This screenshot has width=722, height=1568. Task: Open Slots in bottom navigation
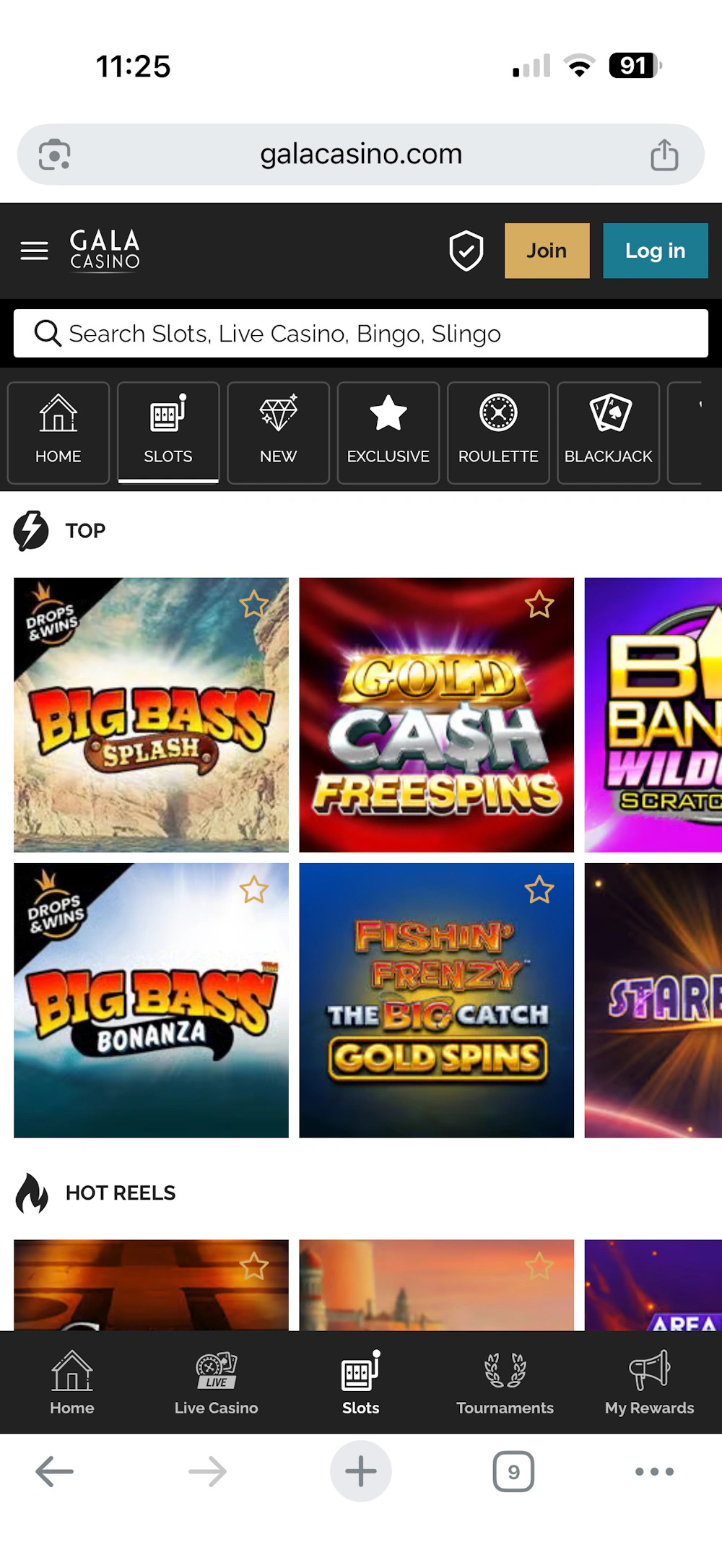pyautogui.click(x=361, y=1382)
